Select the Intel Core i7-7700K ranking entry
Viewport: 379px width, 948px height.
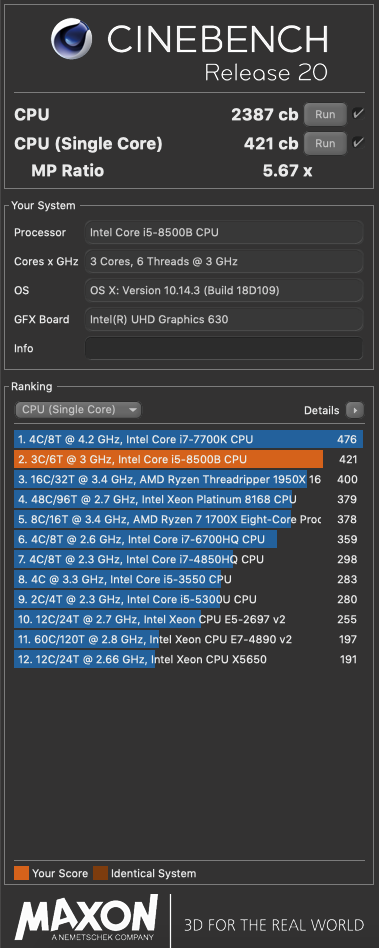click(189, 440)
